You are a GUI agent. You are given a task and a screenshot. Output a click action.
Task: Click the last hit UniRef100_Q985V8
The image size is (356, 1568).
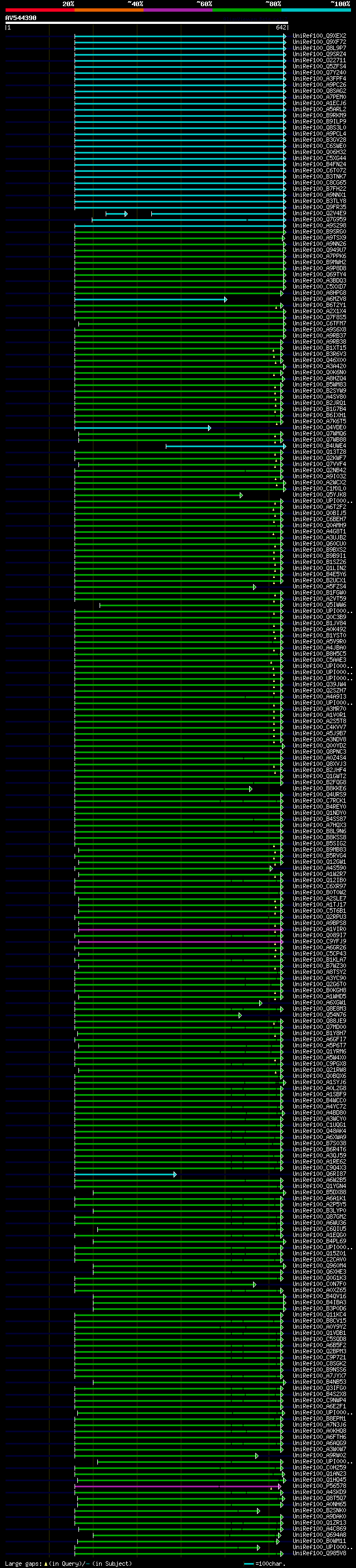[319, 1554]
